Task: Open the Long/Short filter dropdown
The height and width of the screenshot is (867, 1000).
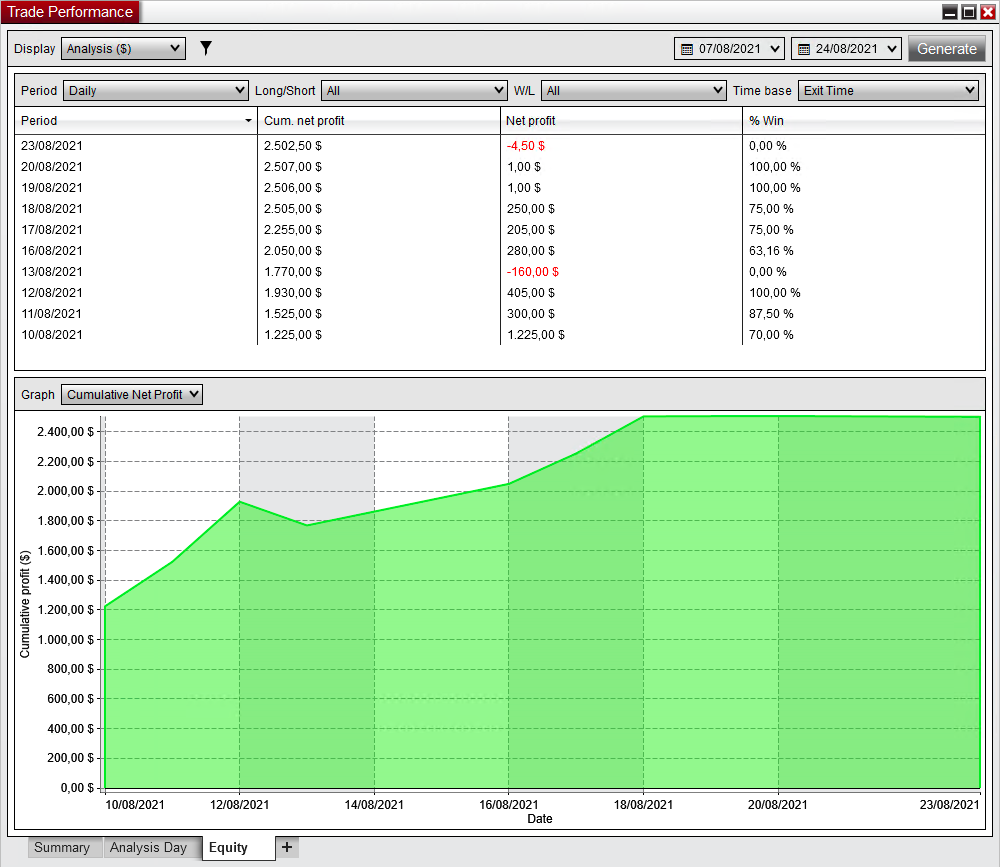Action: pyautogui.click(x=414, y=90)
